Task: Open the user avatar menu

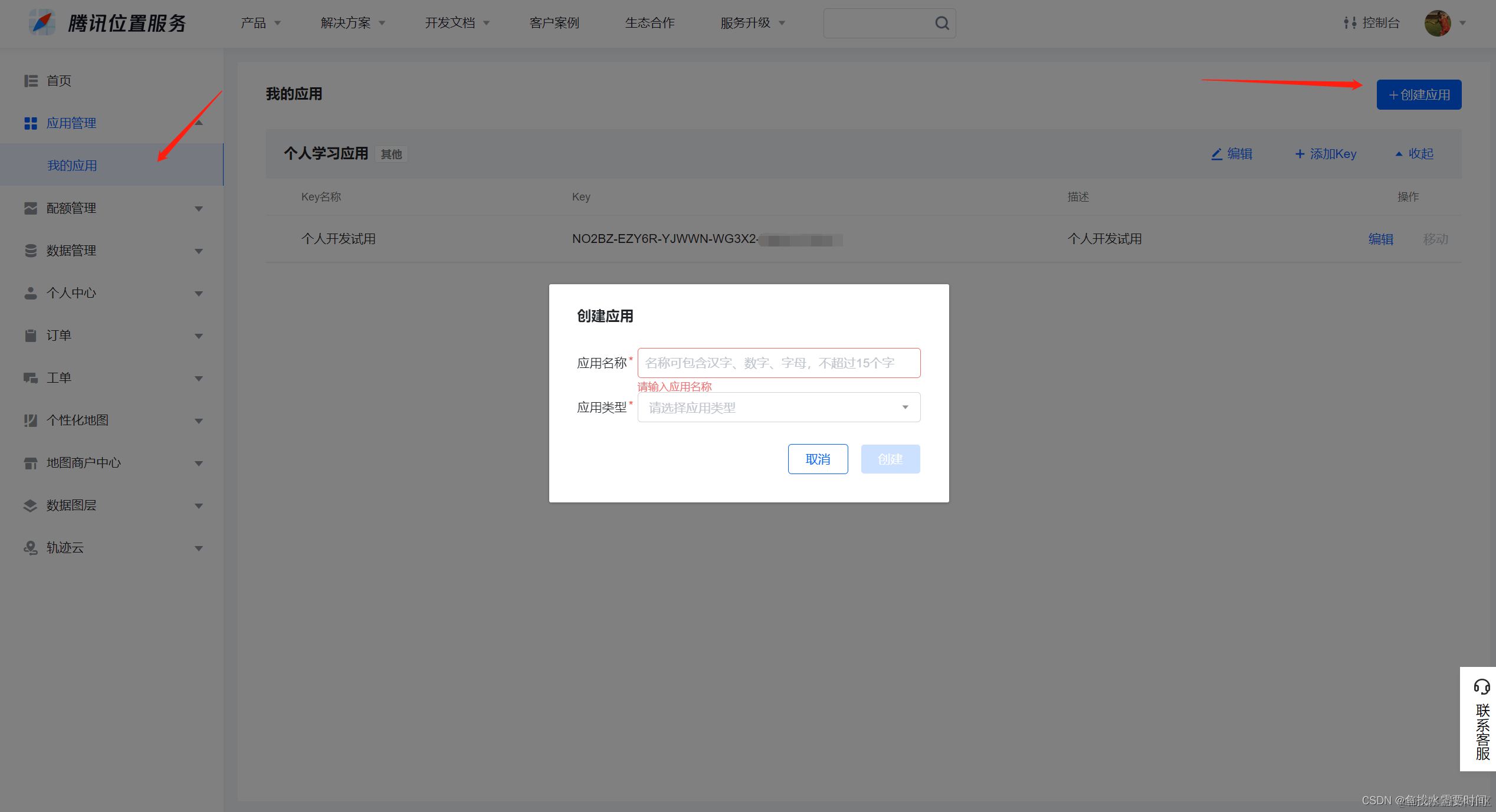Action: pyautogui.click(x=1438, y=23)
